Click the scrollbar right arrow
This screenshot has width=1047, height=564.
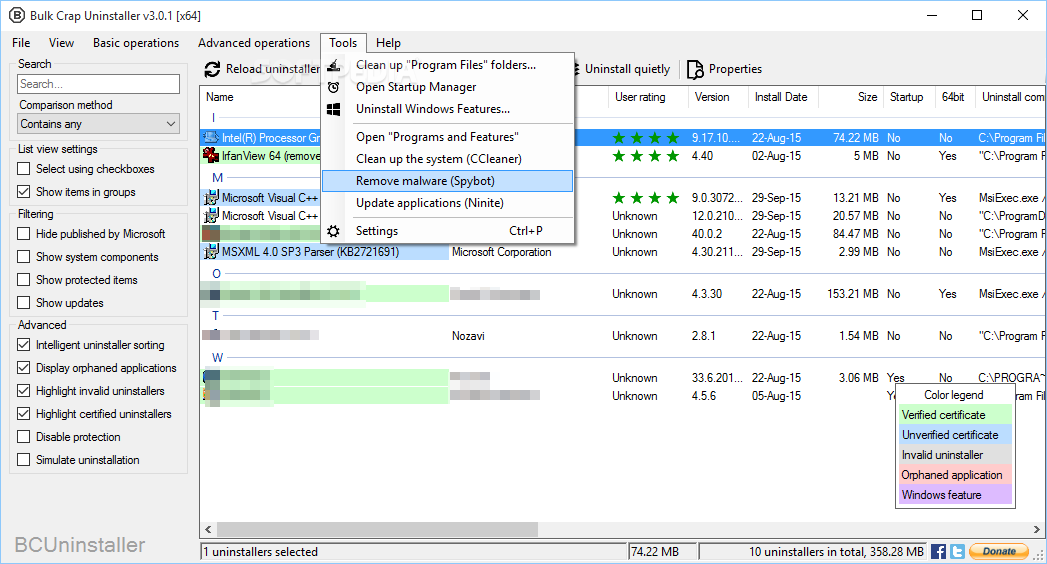tap(1036, 529)
